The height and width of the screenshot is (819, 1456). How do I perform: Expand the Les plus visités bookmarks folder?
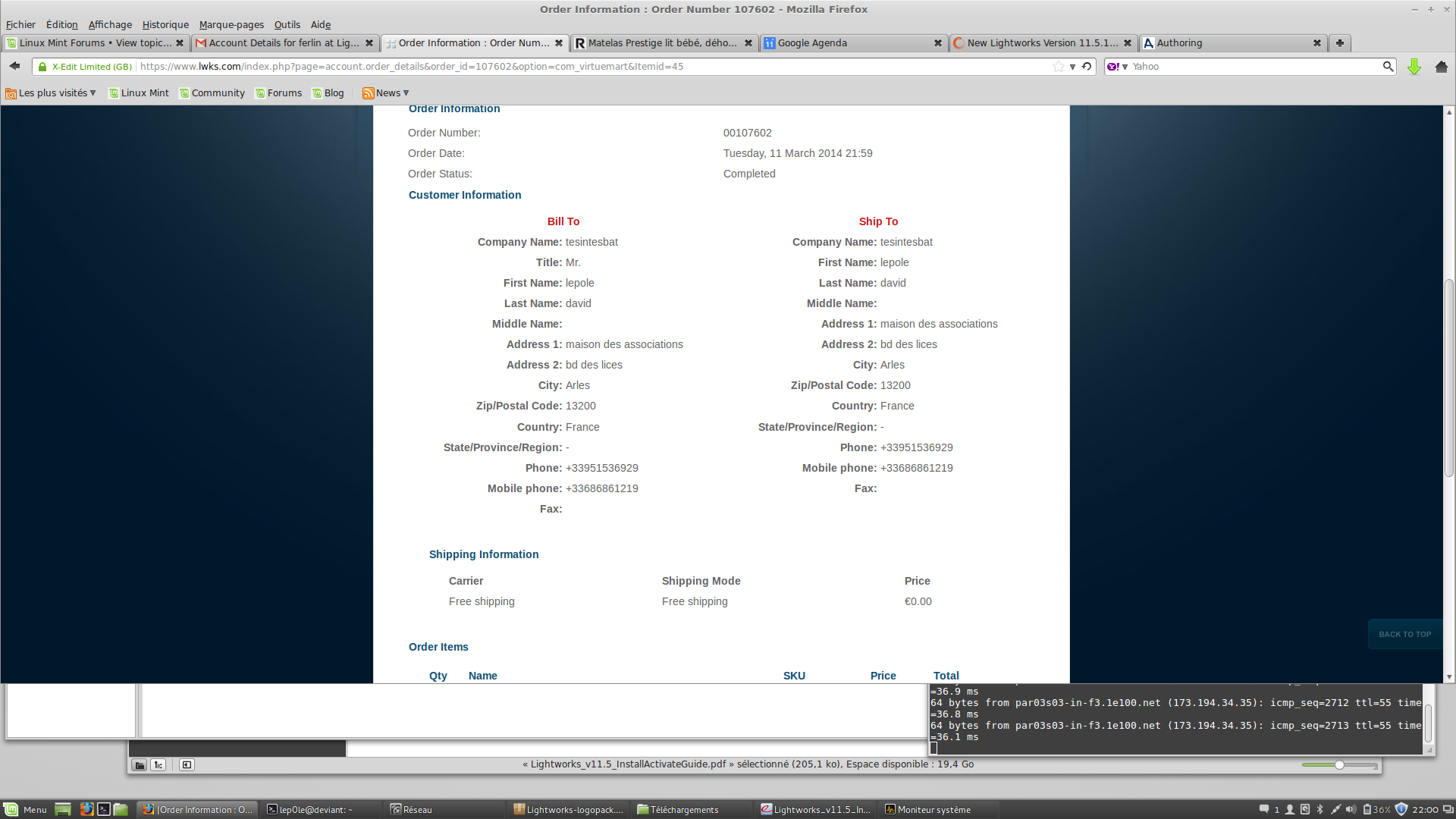[x=51, y=93]
